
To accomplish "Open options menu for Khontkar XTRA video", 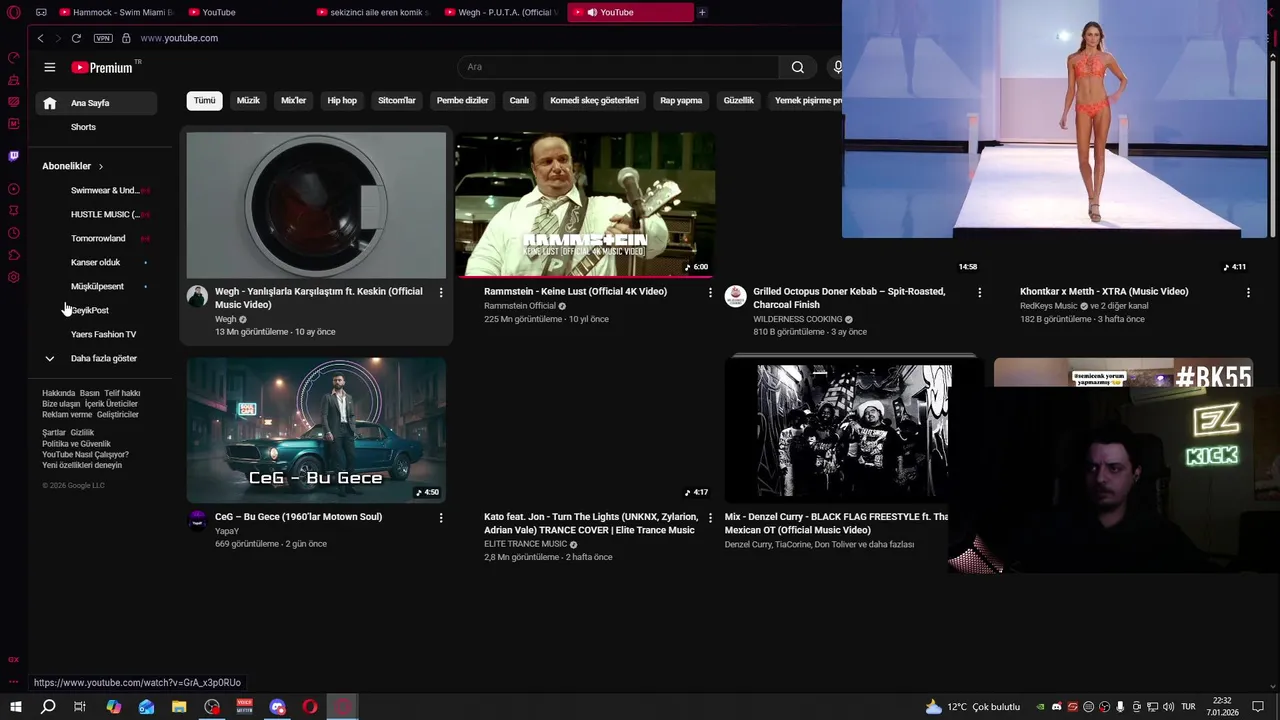I will click(x=1248, y=292).
